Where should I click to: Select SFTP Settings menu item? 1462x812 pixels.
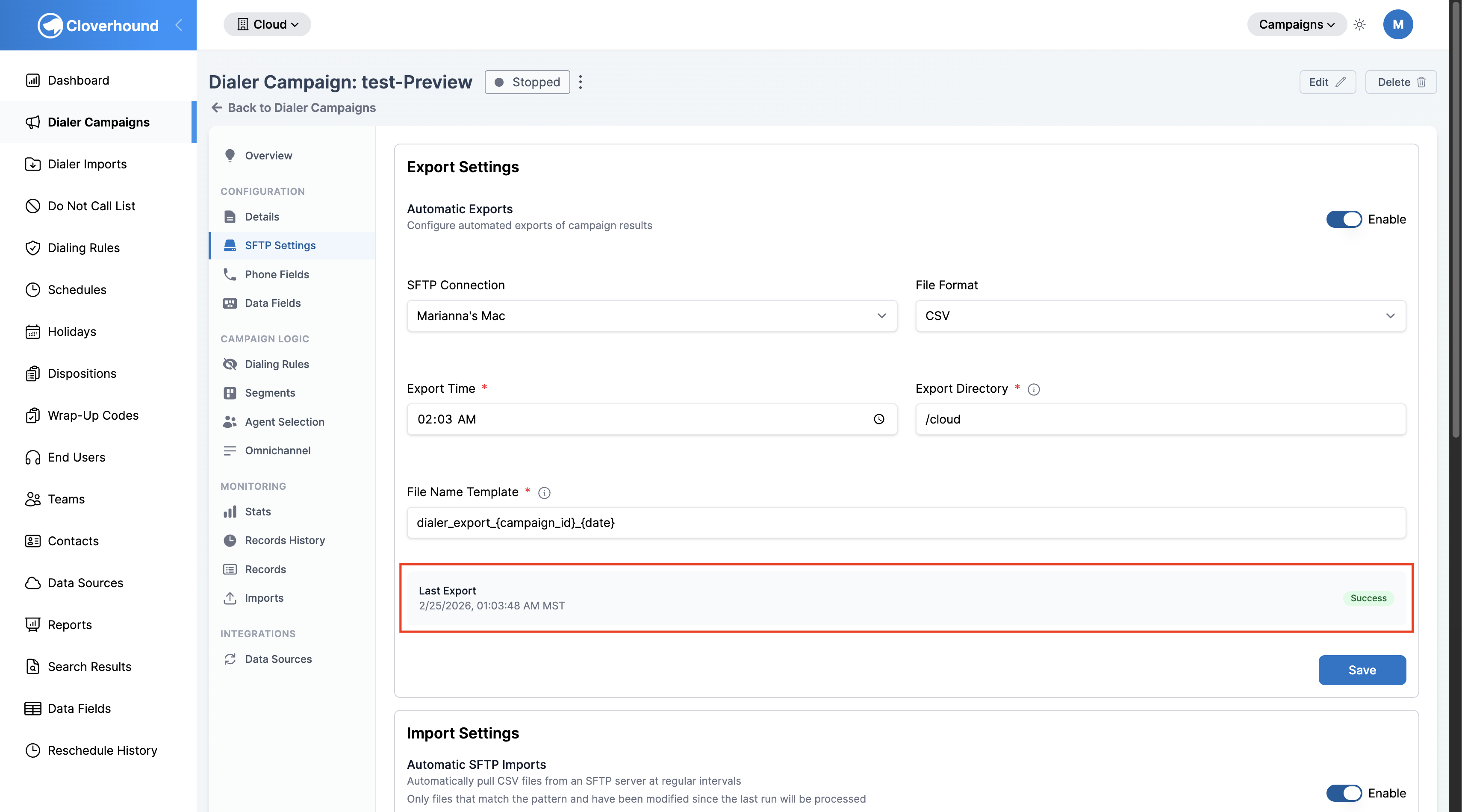(292, 245)
